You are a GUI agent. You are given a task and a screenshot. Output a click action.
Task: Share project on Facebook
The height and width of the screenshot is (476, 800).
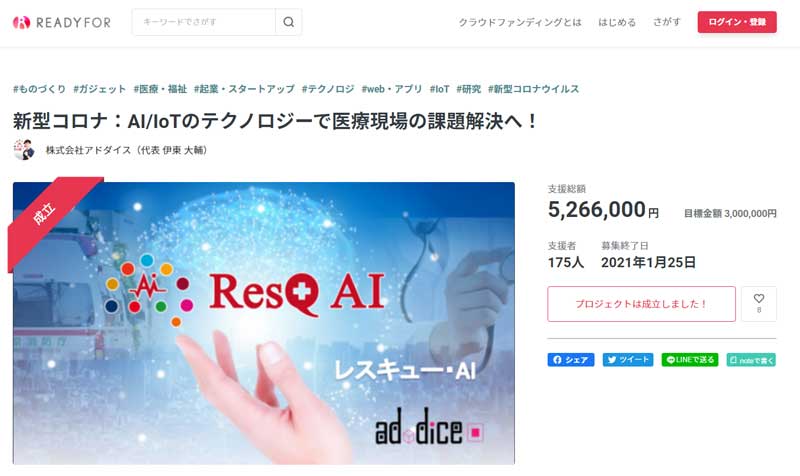pyautogui.click(x=570, y=360)
